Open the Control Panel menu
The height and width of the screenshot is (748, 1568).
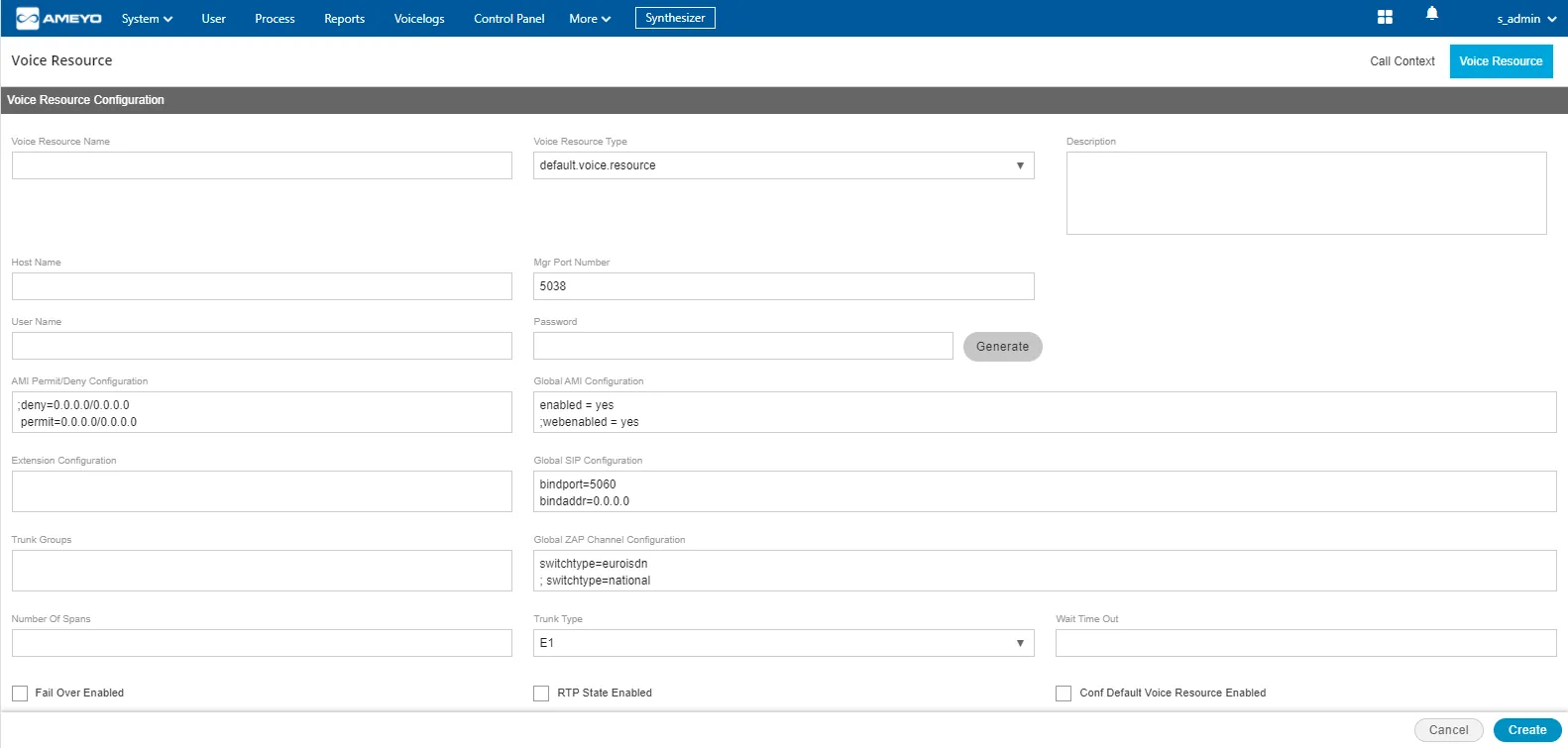[x=509, y=19]
